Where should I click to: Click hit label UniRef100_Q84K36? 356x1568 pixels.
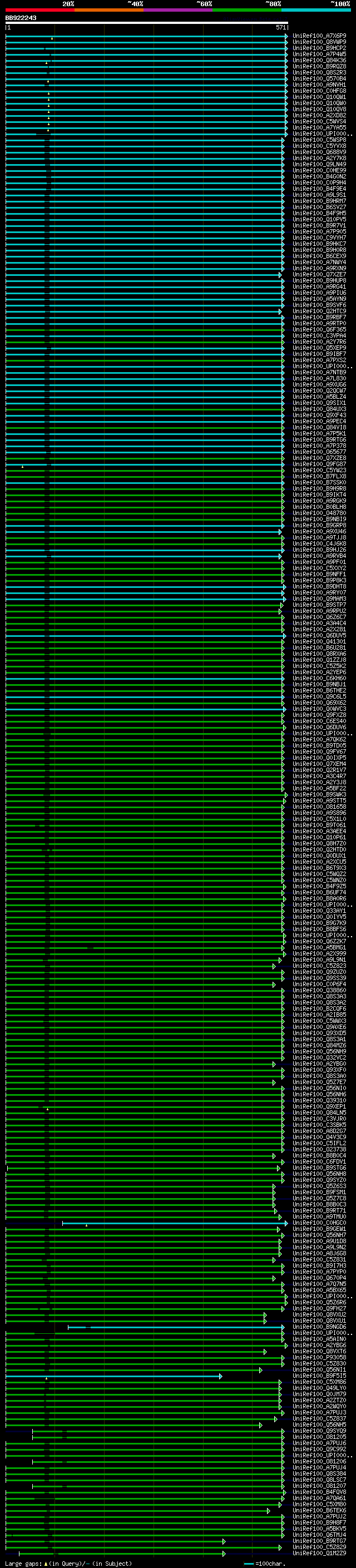tap(319, 60)
